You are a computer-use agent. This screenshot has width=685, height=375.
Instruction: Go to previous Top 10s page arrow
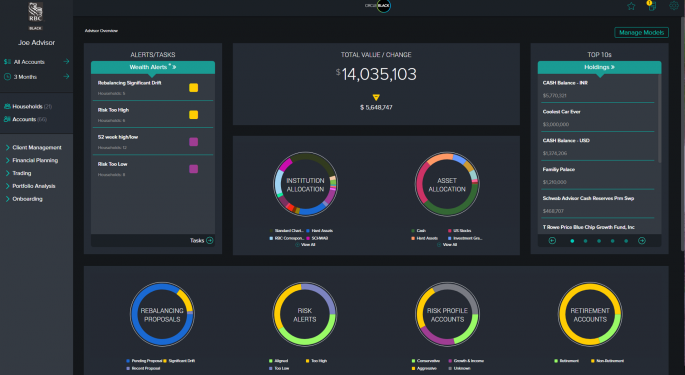552,241
